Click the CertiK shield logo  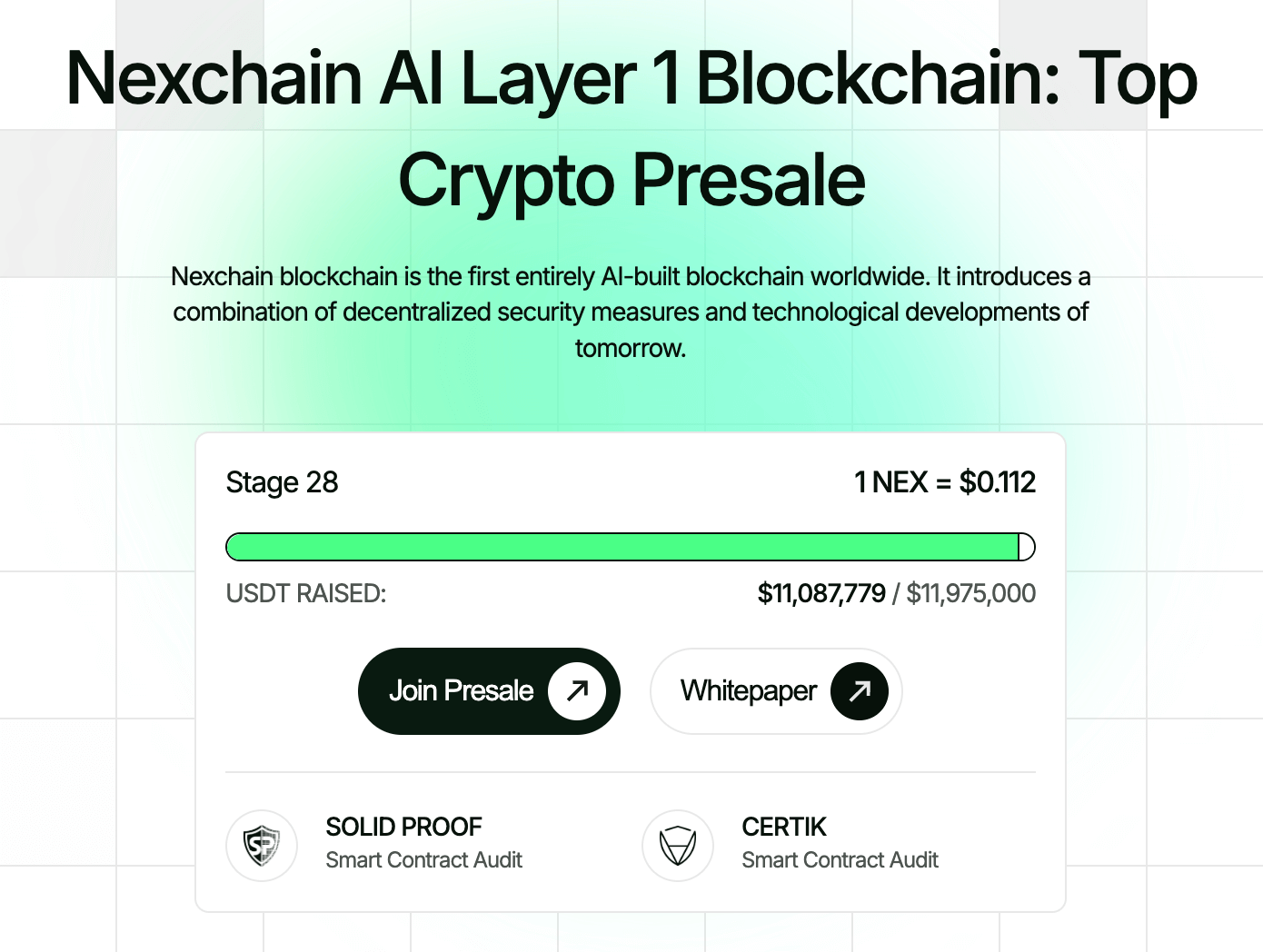coord(678,846)
